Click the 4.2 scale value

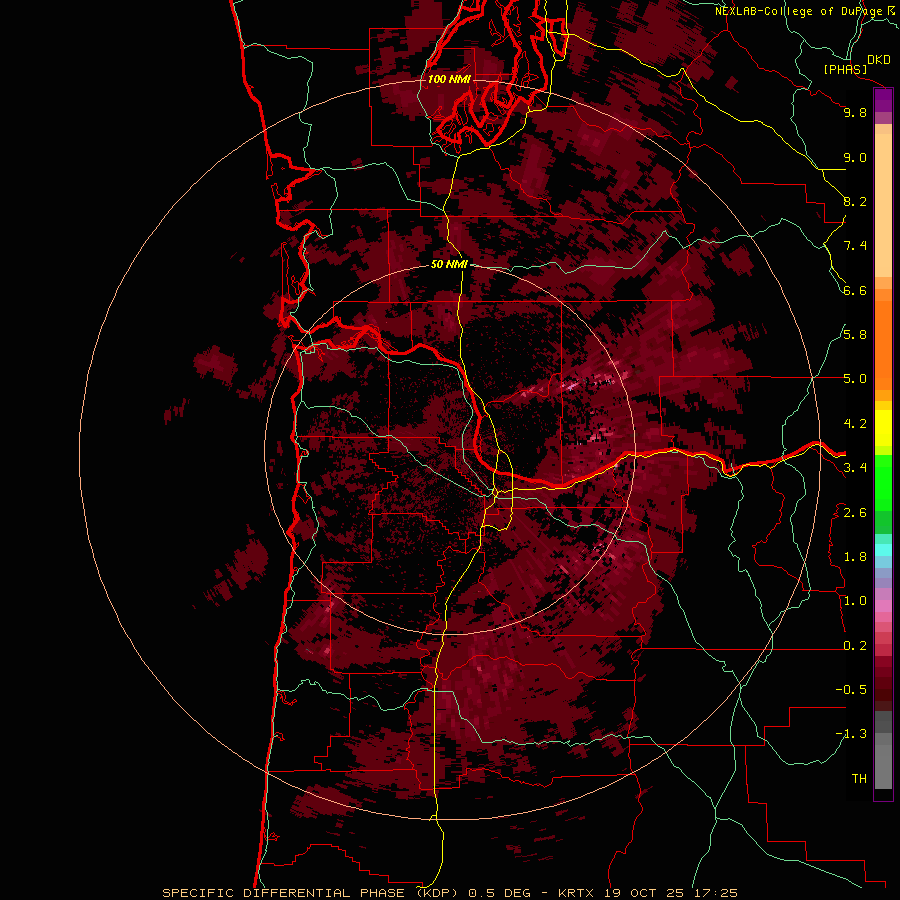point(855,424)
